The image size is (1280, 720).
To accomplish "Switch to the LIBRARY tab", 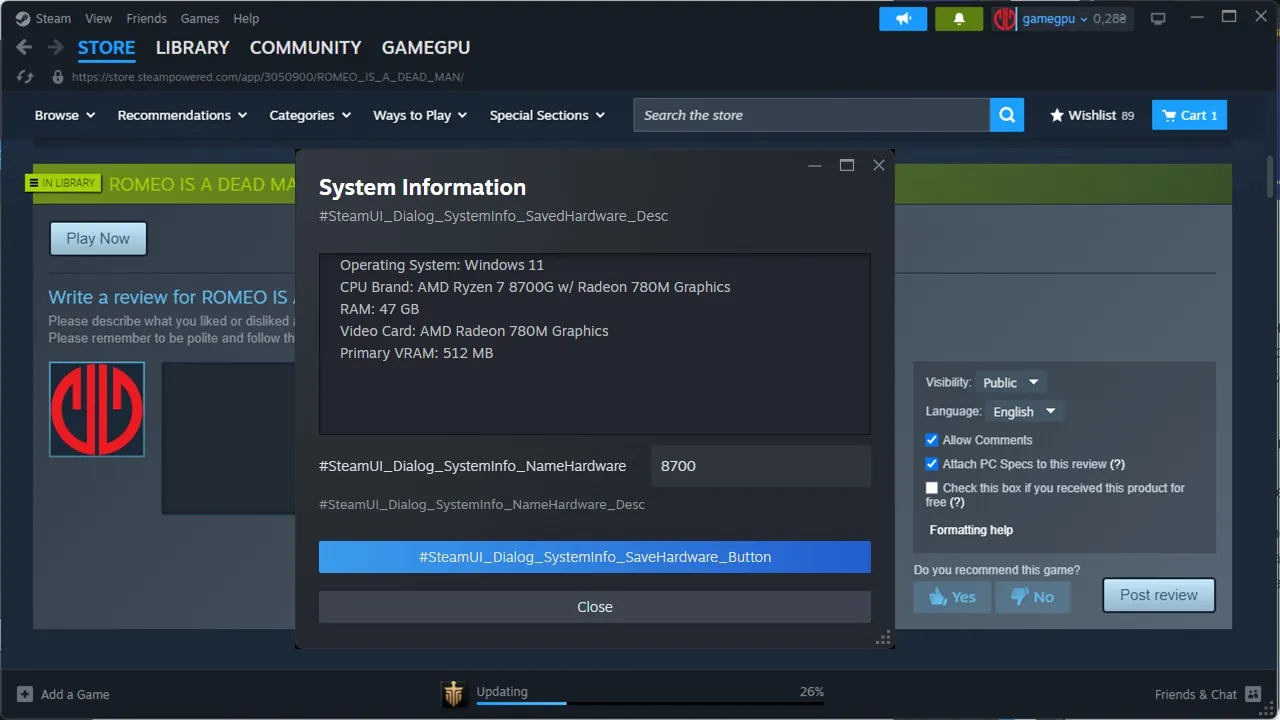I will coord(192,47).
